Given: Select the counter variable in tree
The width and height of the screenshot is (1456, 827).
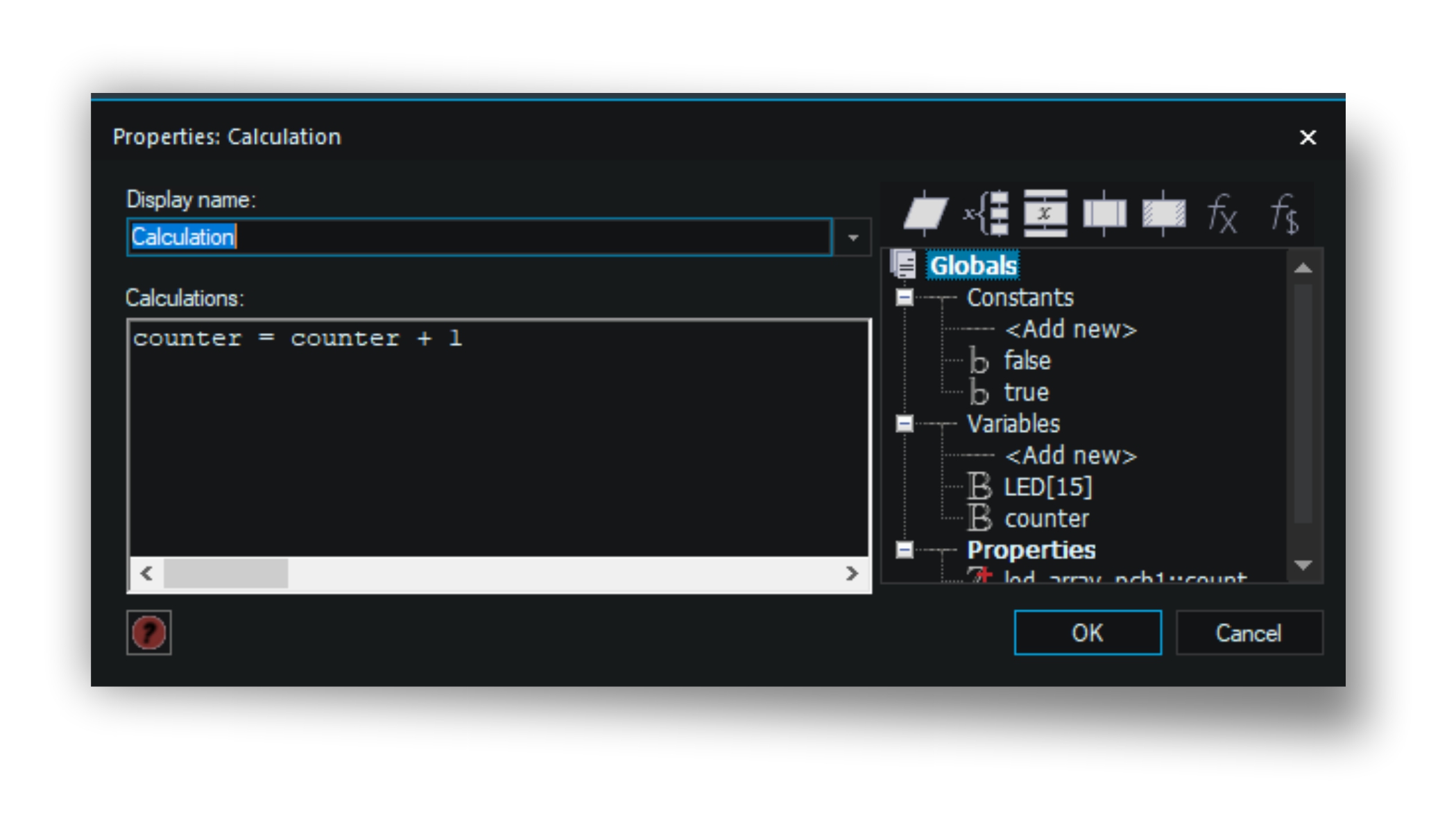Looking at the screenshot, I should (1047, 519).
